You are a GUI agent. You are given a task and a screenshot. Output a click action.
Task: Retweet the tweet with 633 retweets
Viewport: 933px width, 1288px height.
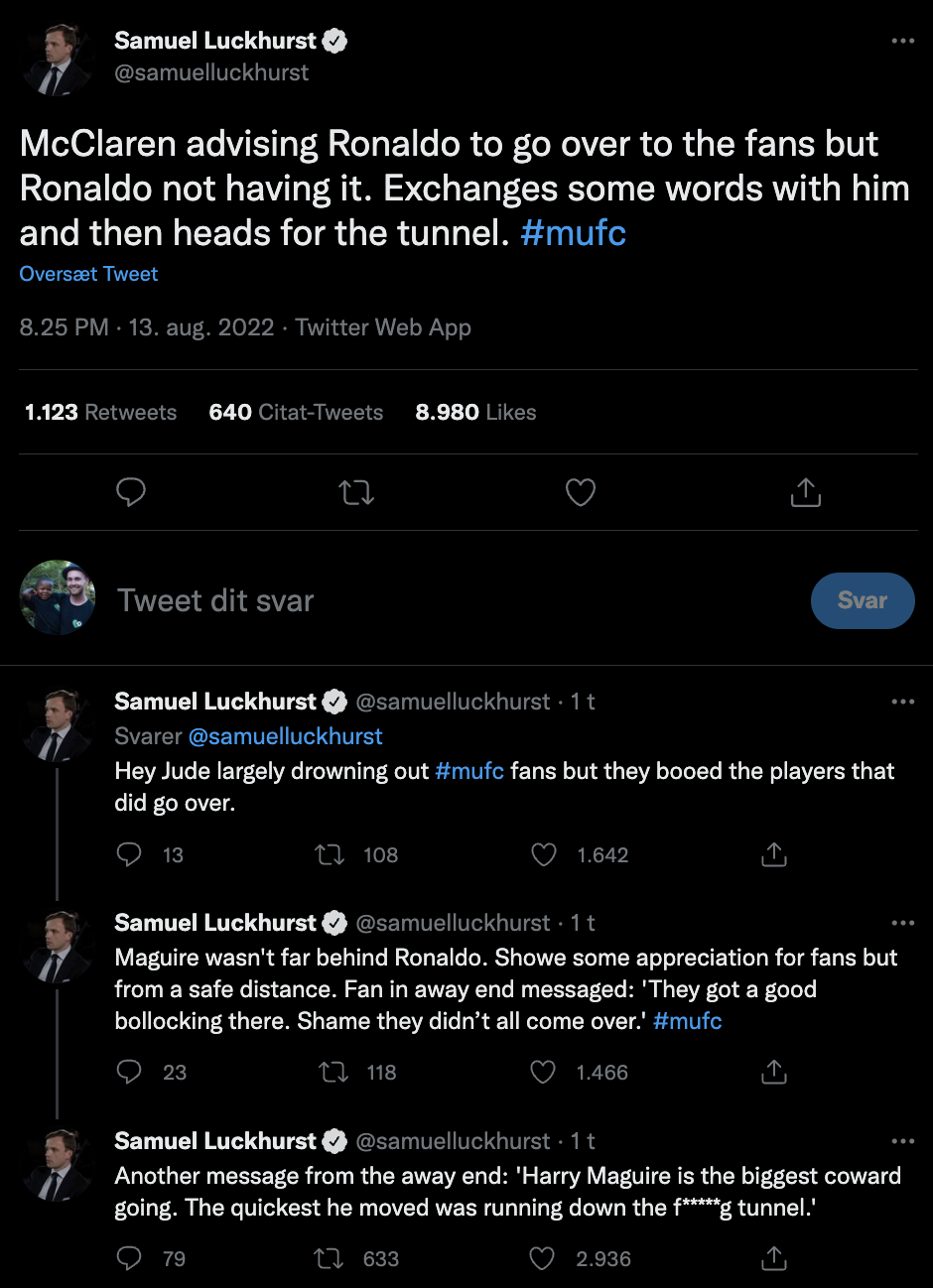click(x=328, y=1259)
